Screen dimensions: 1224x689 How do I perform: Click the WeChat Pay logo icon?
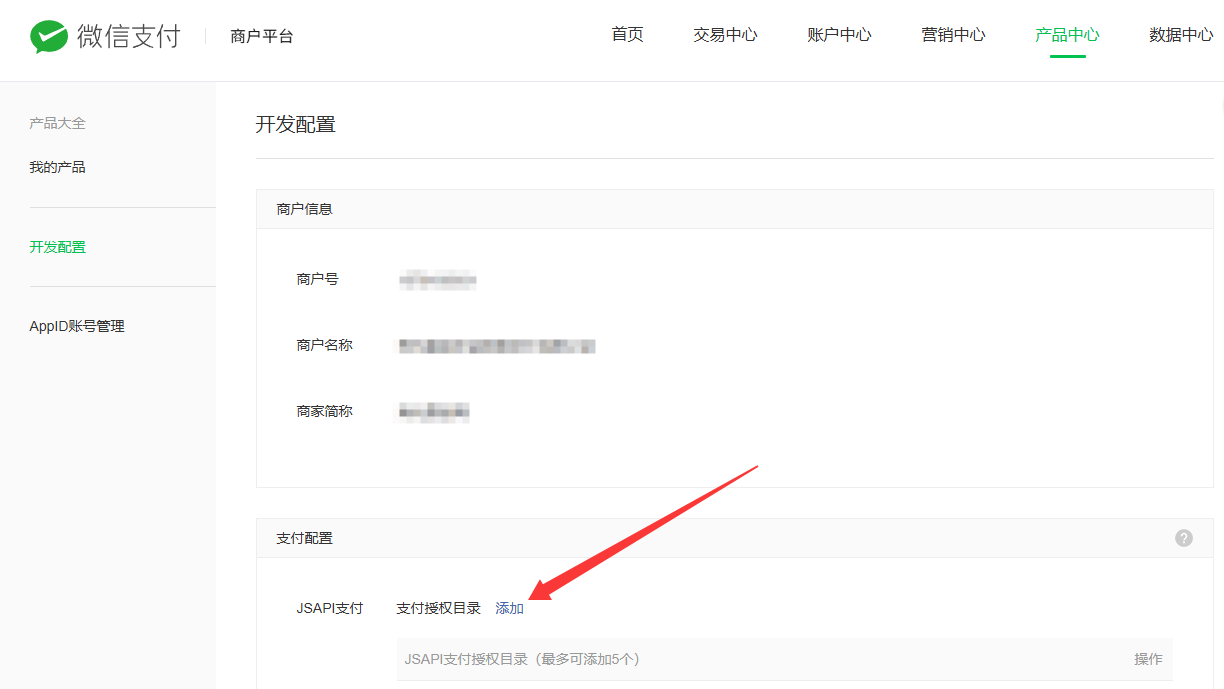pos(49,37)
